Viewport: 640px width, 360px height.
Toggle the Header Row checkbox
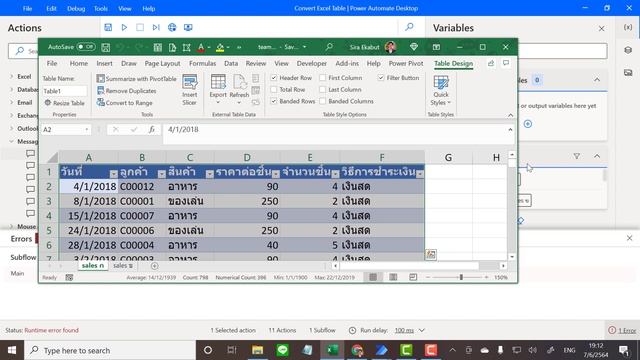(274, 78)
